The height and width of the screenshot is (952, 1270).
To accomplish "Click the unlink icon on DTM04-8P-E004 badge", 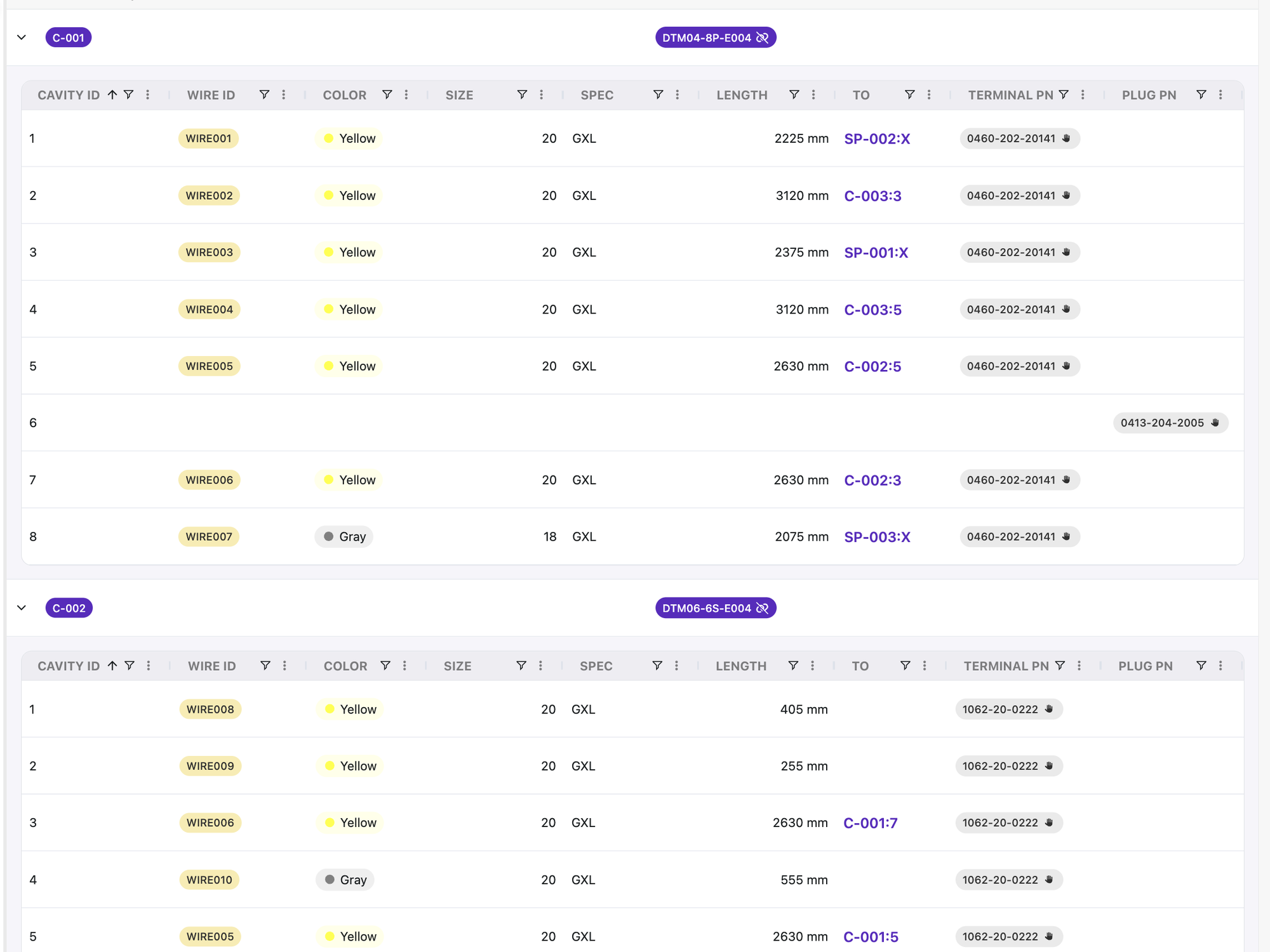I will pyautogui.click(x=762, y=38).
